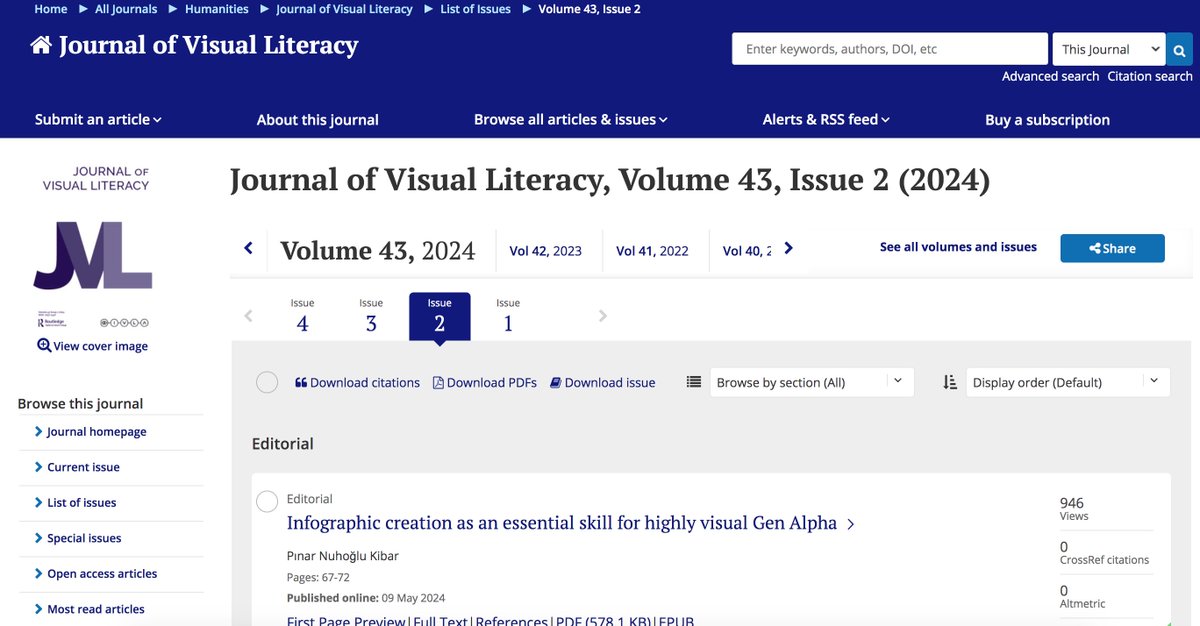Click the 946 Views metric
Image resolution: width=1200 pixels, height=626 pixels.
click(x=1074, y=508)
